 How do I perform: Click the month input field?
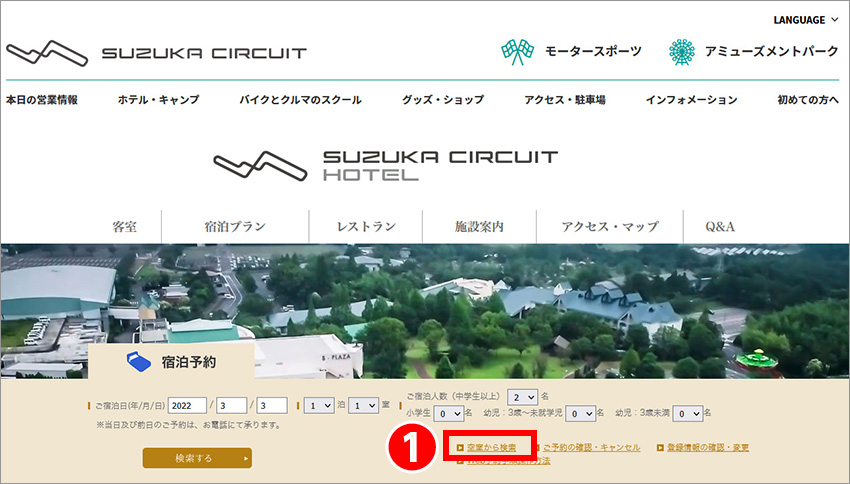click(231, 405)
